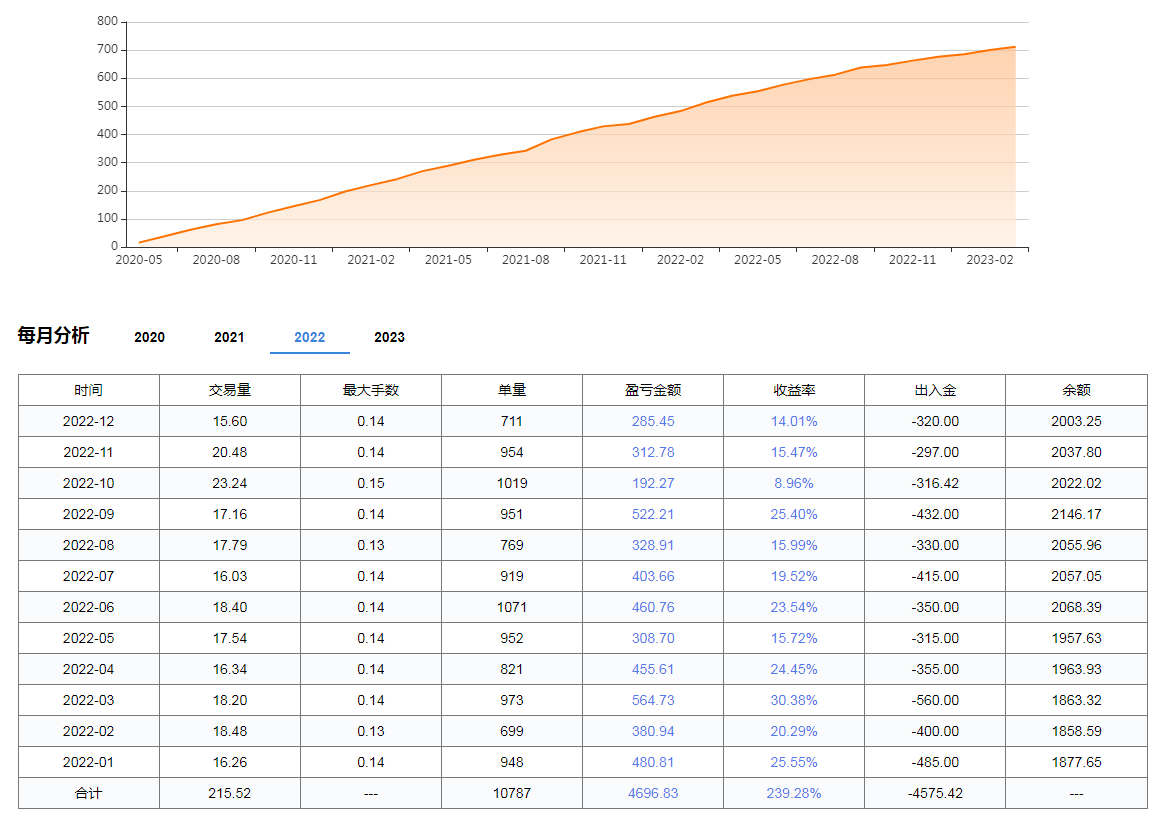The width and height of the screenshot is (1163, 829).
Task: Switch to the 2020 year tab
Action: (x=149, y=338)
